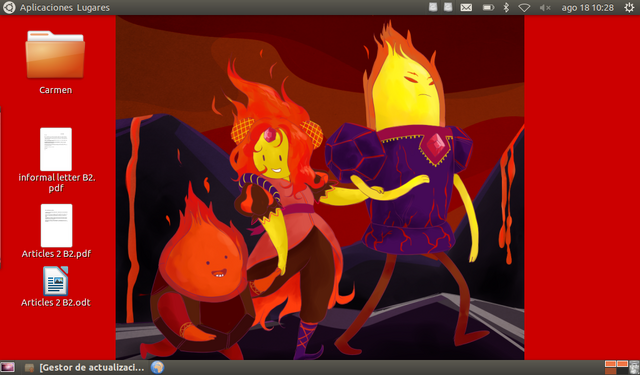Open the Trash icon in bottom panel
The height and width of the screenshot is (375, 640).
(x=635, y=367)
